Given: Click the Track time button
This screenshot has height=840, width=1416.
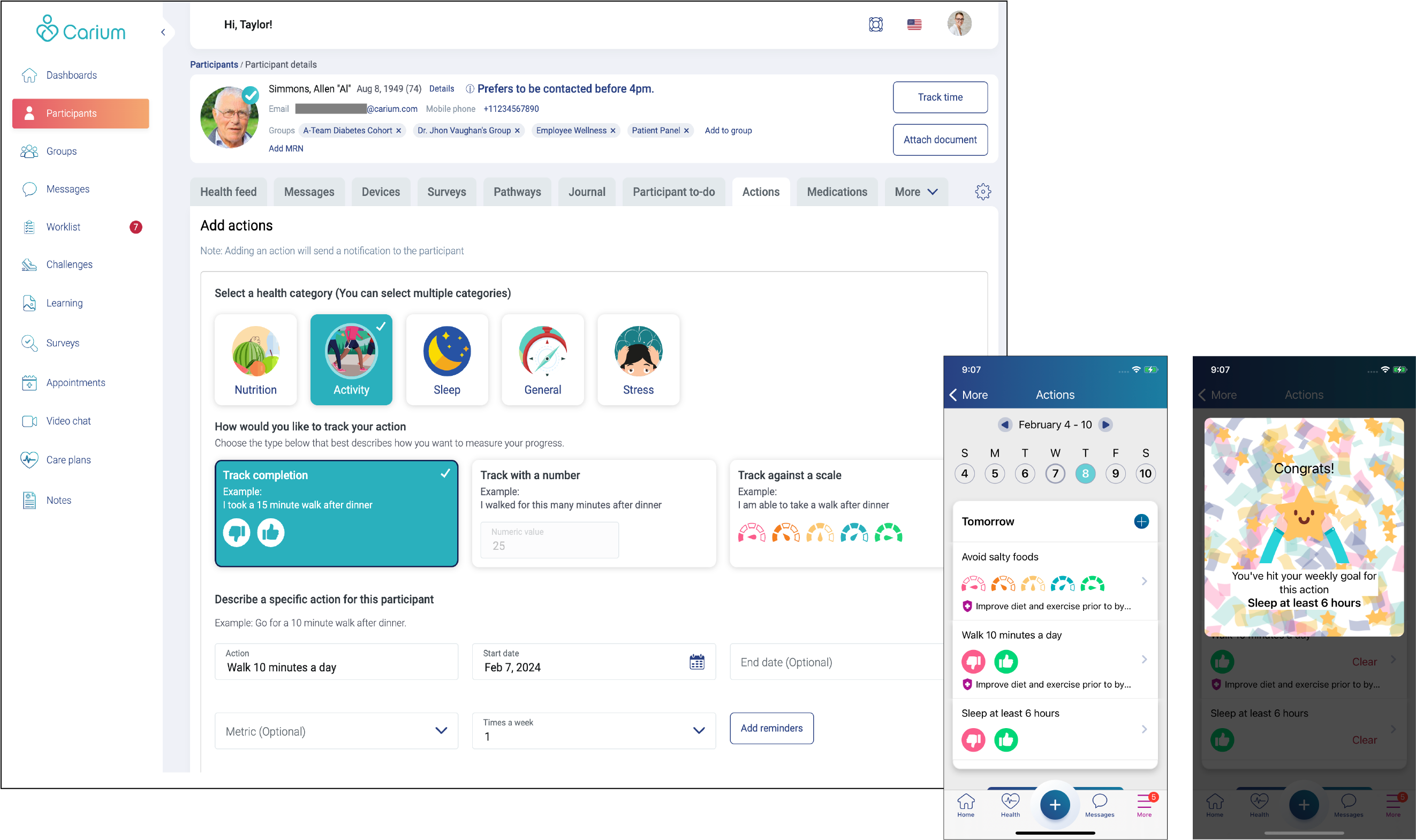Looking at the screenshot, I should tap(939, 97).
